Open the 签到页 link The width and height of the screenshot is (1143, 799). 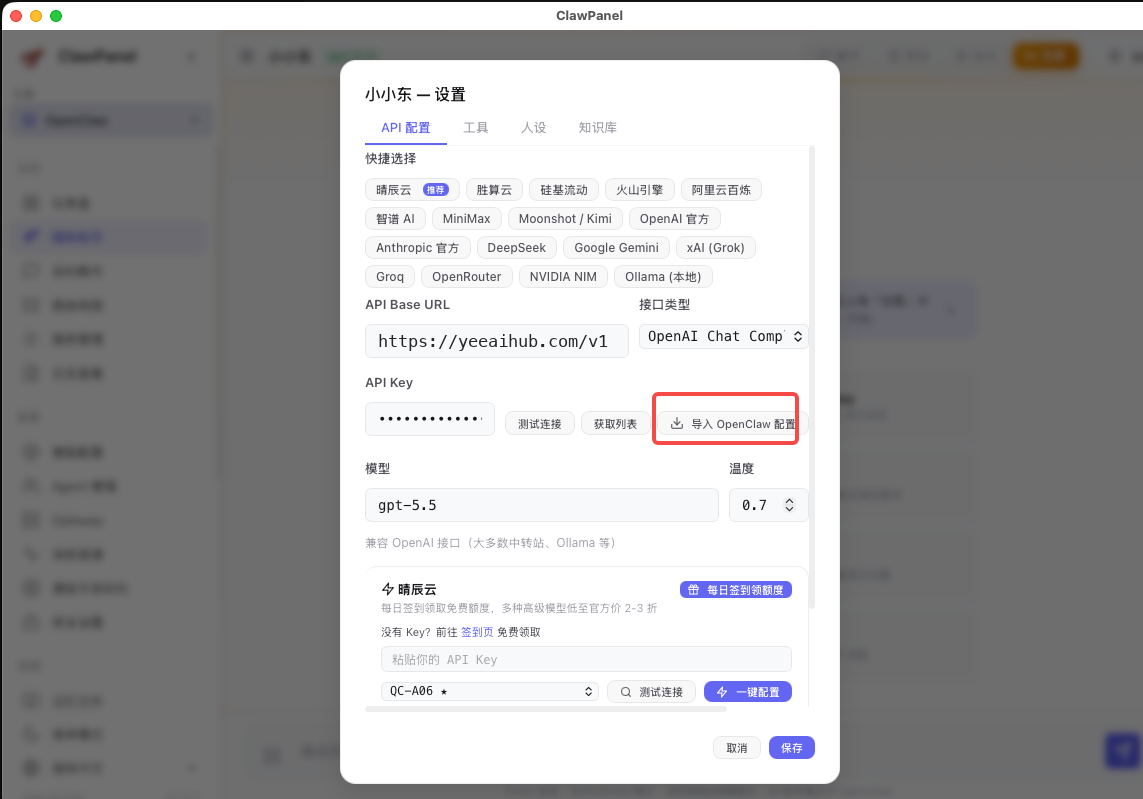pyautogui.click(x=477, y=632)
